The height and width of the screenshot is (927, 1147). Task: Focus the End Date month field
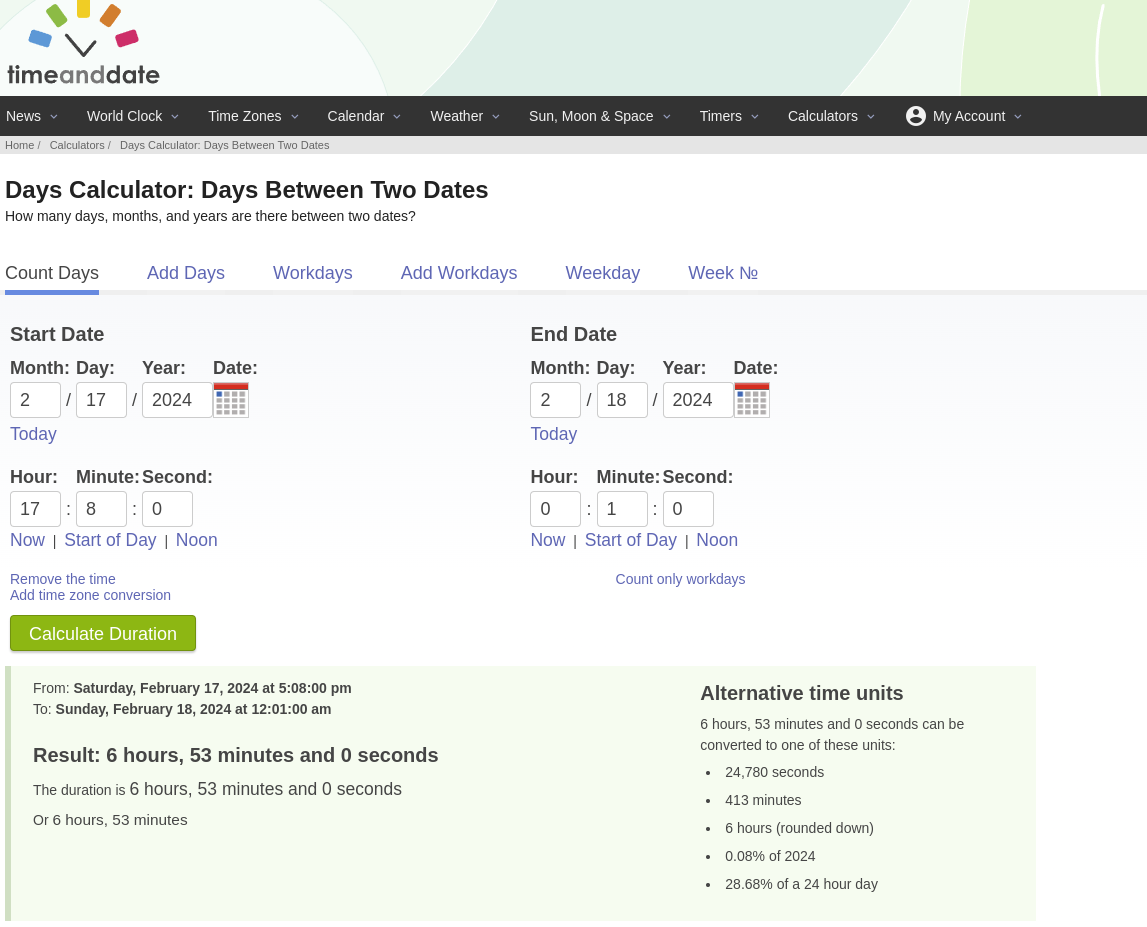tap(555, 400)
